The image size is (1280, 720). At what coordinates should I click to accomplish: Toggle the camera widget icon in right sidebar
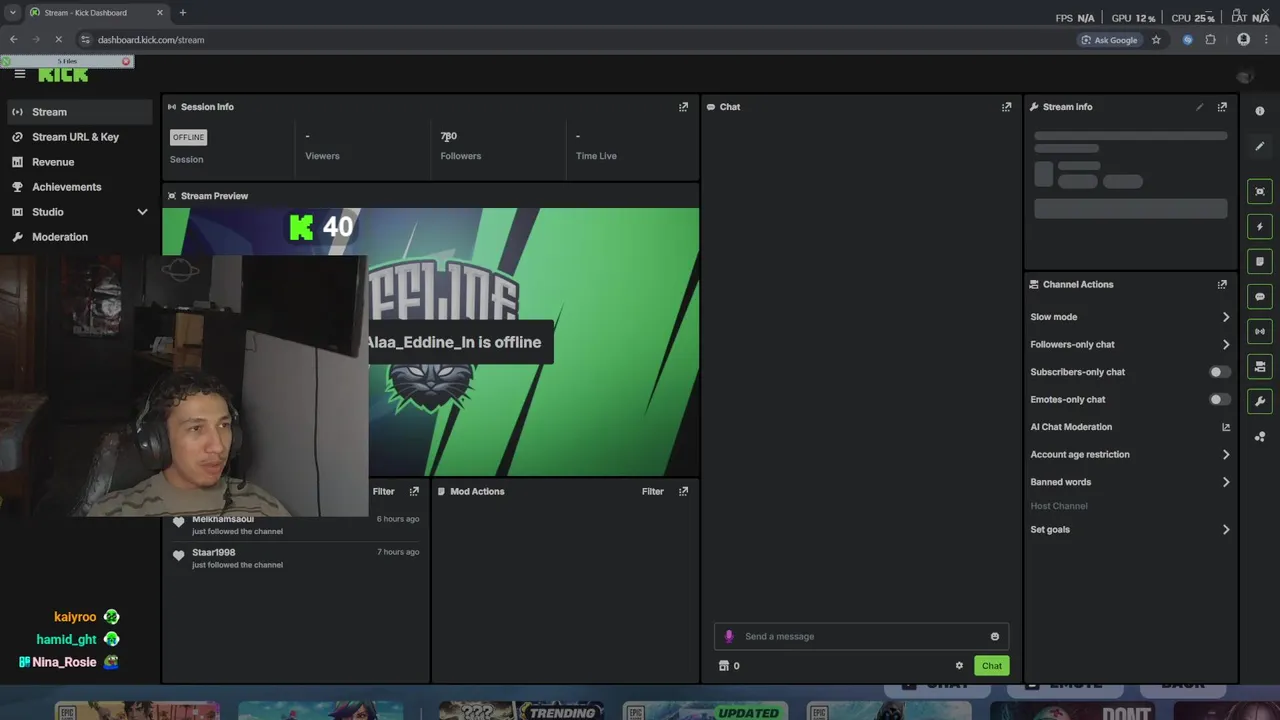click(x=1260, y=367)
